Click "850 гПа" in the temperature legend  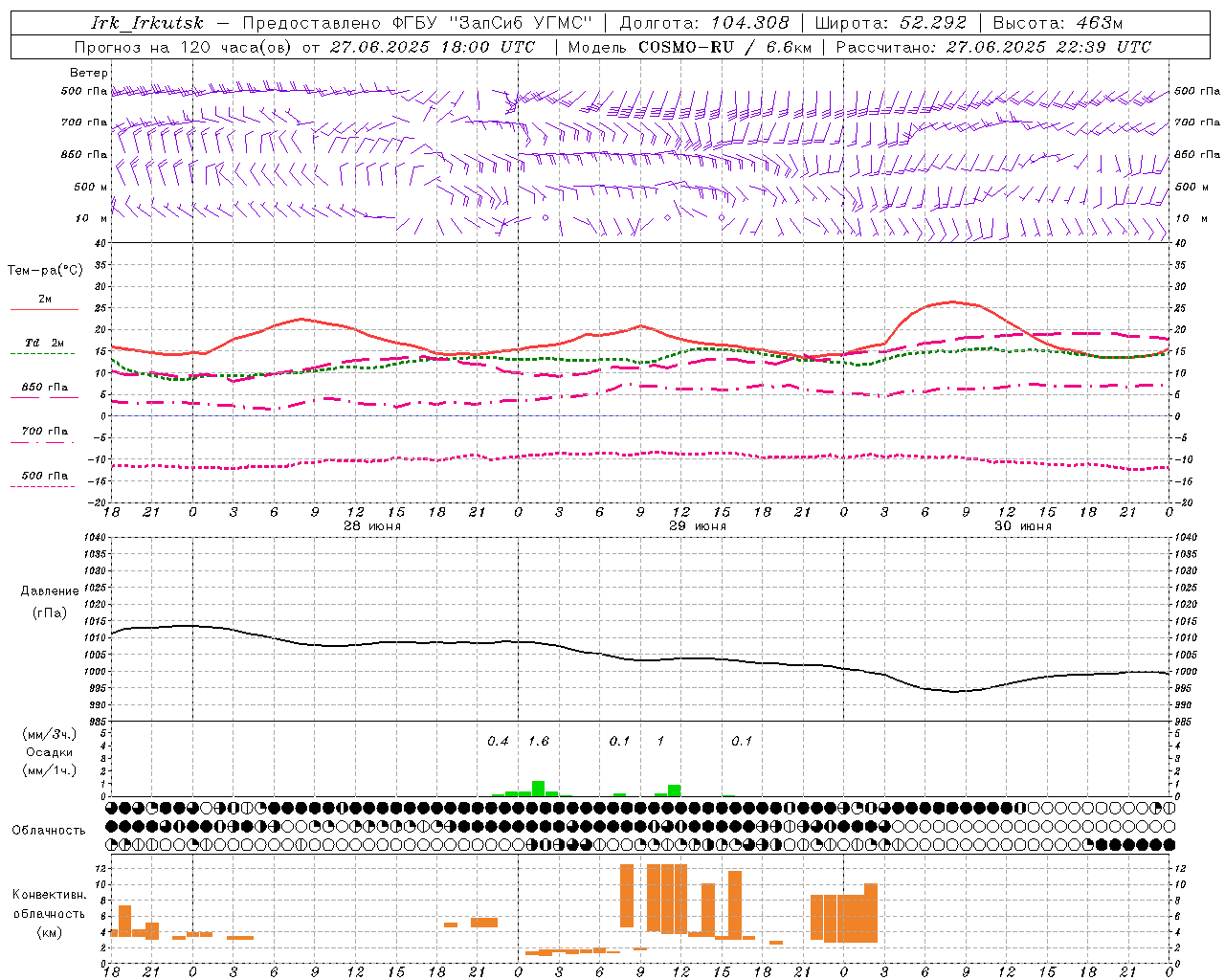(x=44, y=388)
